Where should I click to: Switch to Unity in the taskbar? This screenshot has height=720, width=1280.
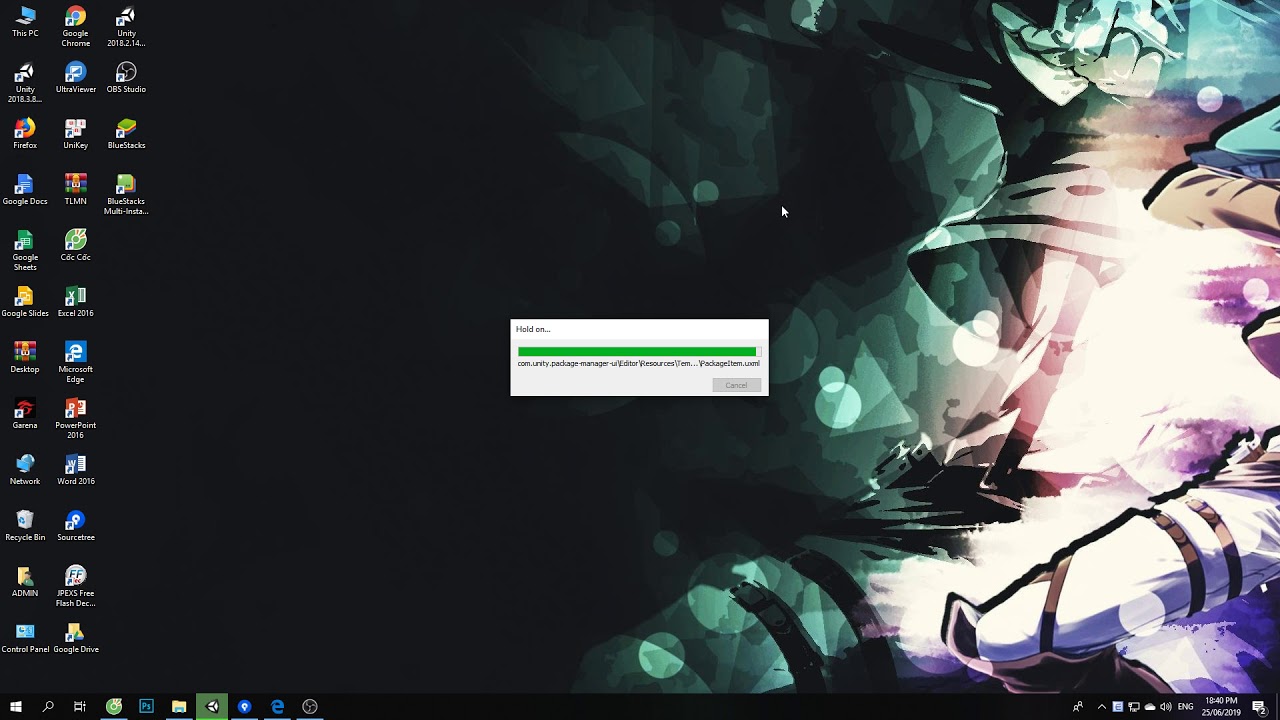tap(212, 706)
